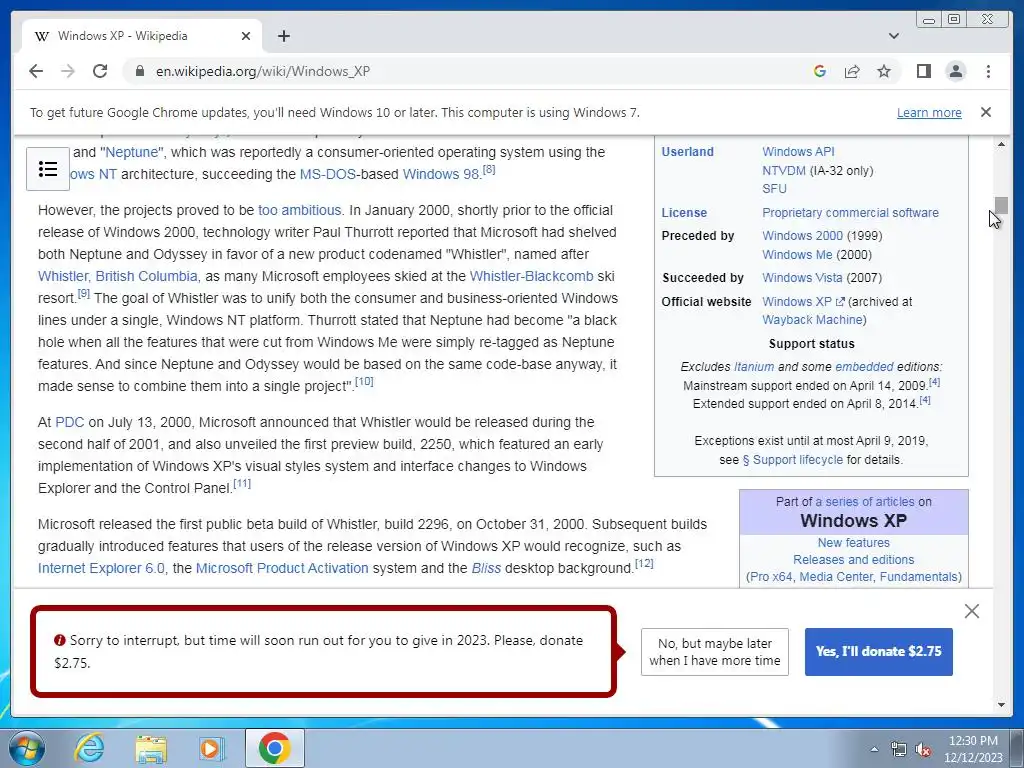
Task: Launch Internet Explorer from taskbar
Action: point(89,748)
